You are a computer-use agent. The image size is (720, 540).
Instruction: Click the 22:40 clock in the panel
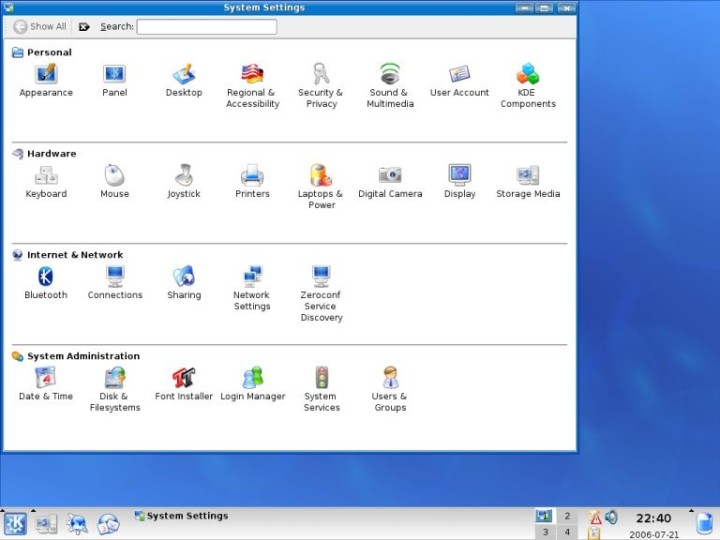tap(653, 518)
